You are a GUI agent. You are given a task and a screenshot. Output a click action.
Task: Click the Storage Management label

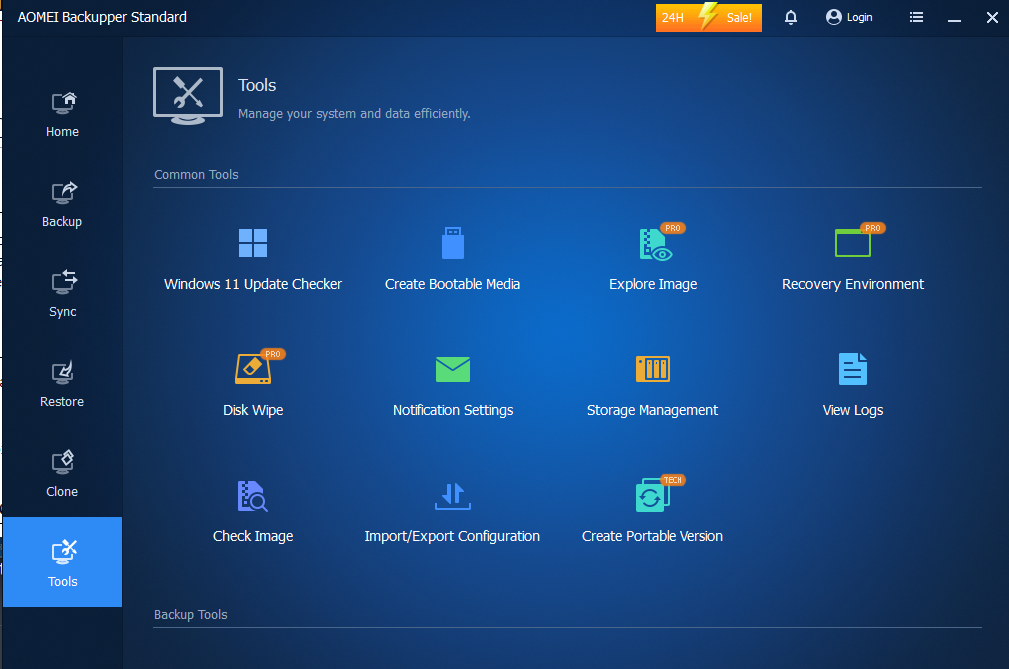(x=653, y=410)
